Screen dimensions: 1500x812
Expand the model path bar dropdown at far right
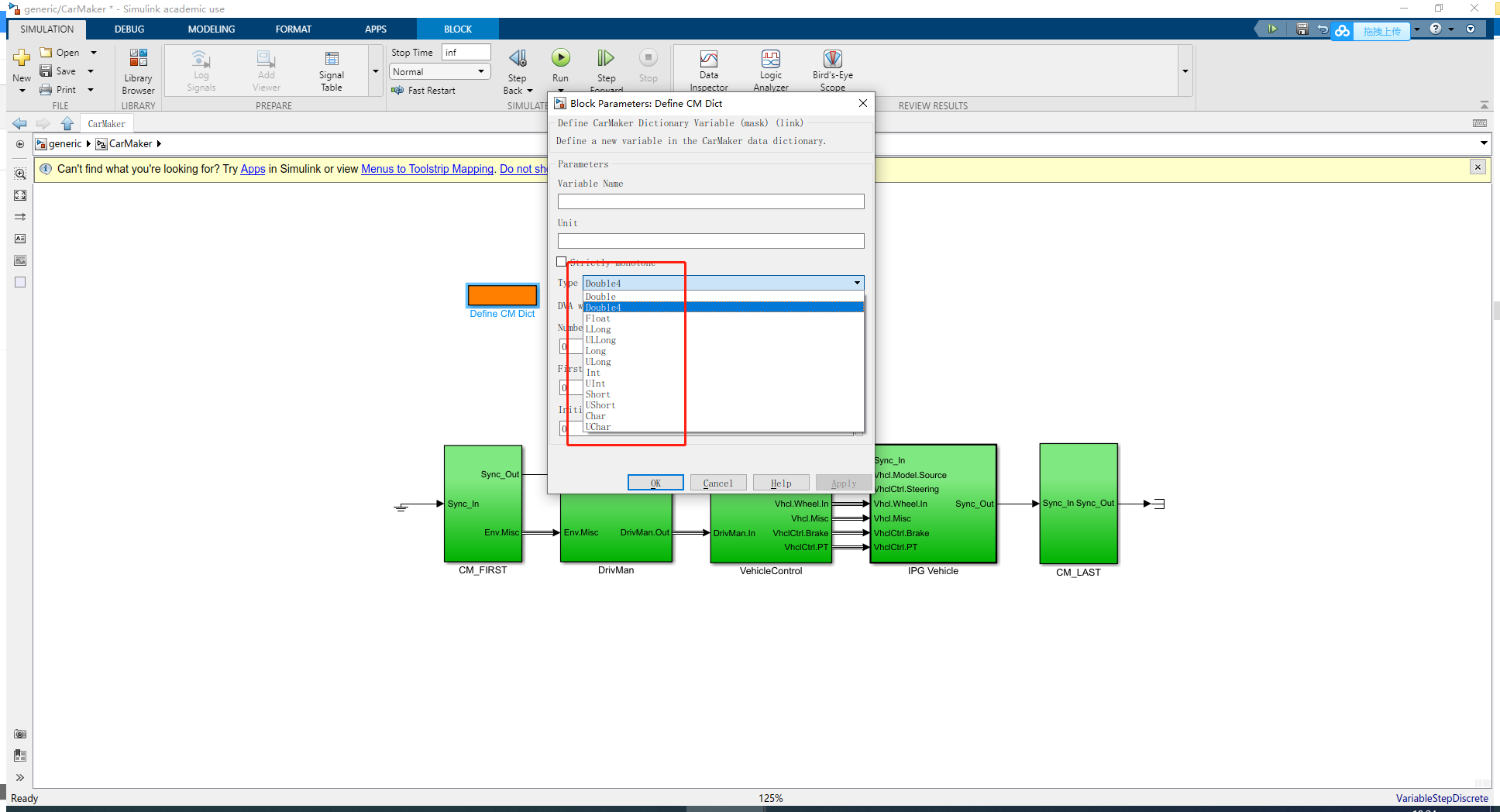pos(1484,143)
